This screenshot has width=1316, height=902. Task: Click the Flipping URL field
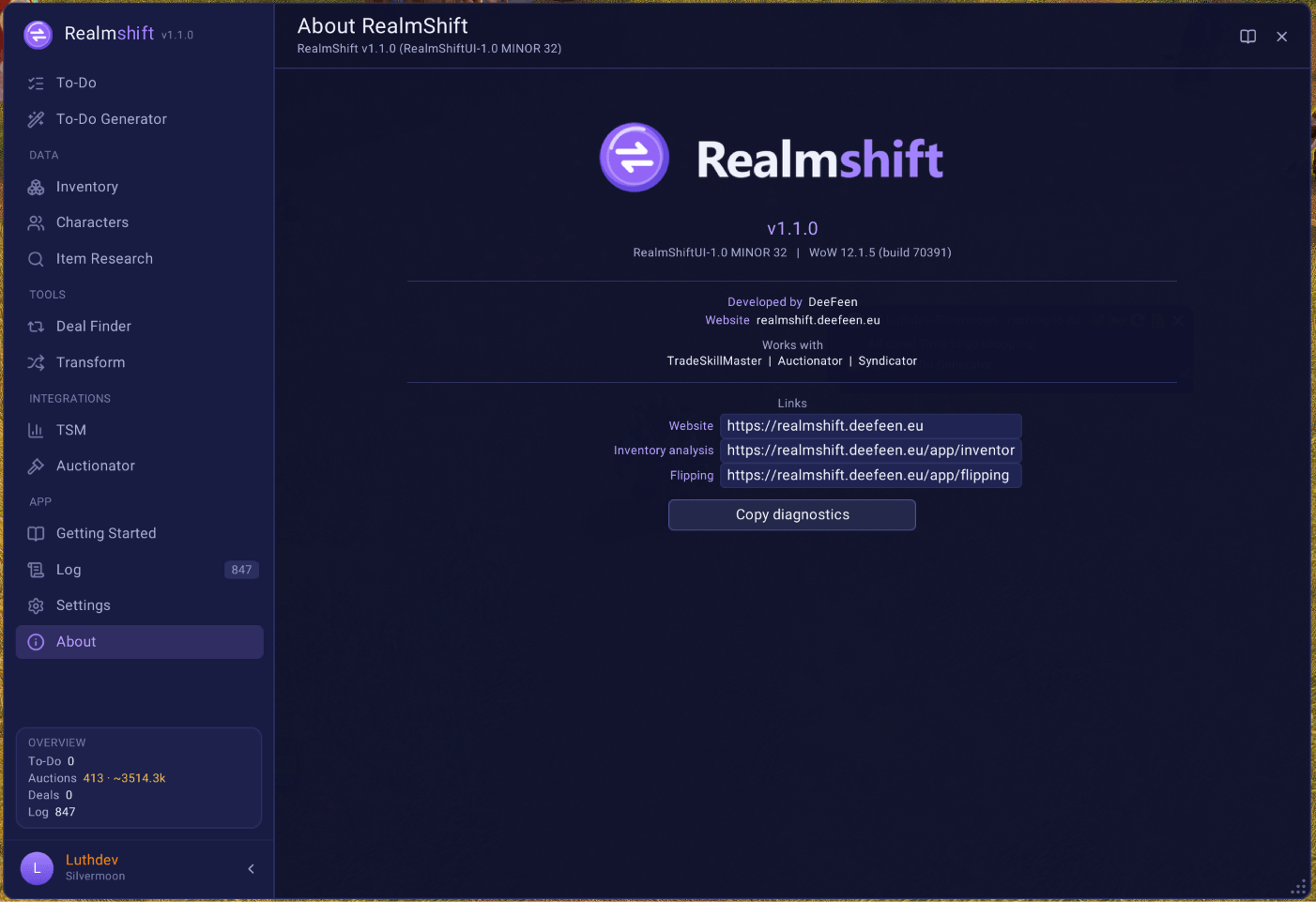[x=871, y=476]
